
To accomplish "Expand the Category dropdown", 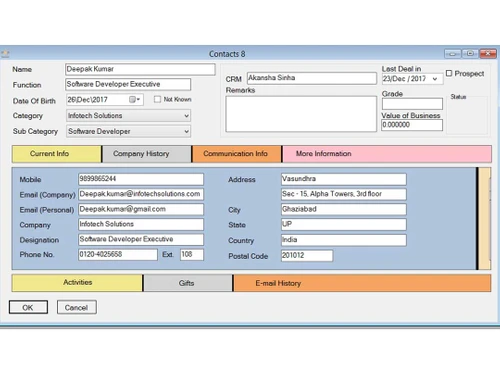I will tap(186, 116).
